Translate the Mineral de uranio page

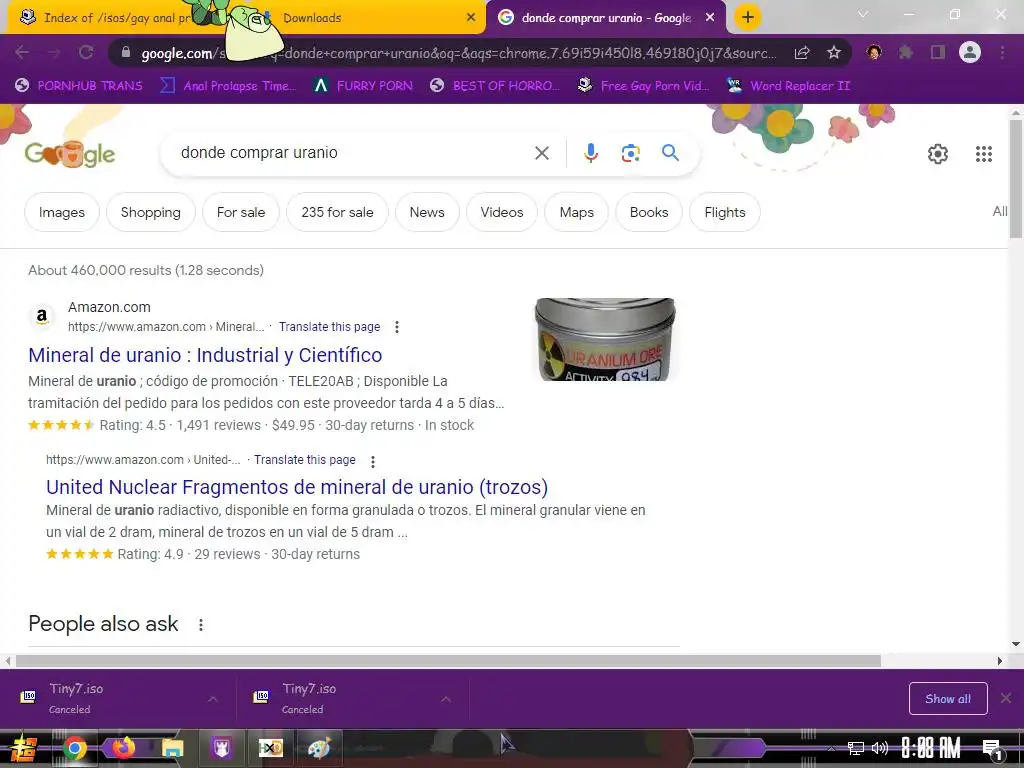pyautogui.click(x=329, y=327)
